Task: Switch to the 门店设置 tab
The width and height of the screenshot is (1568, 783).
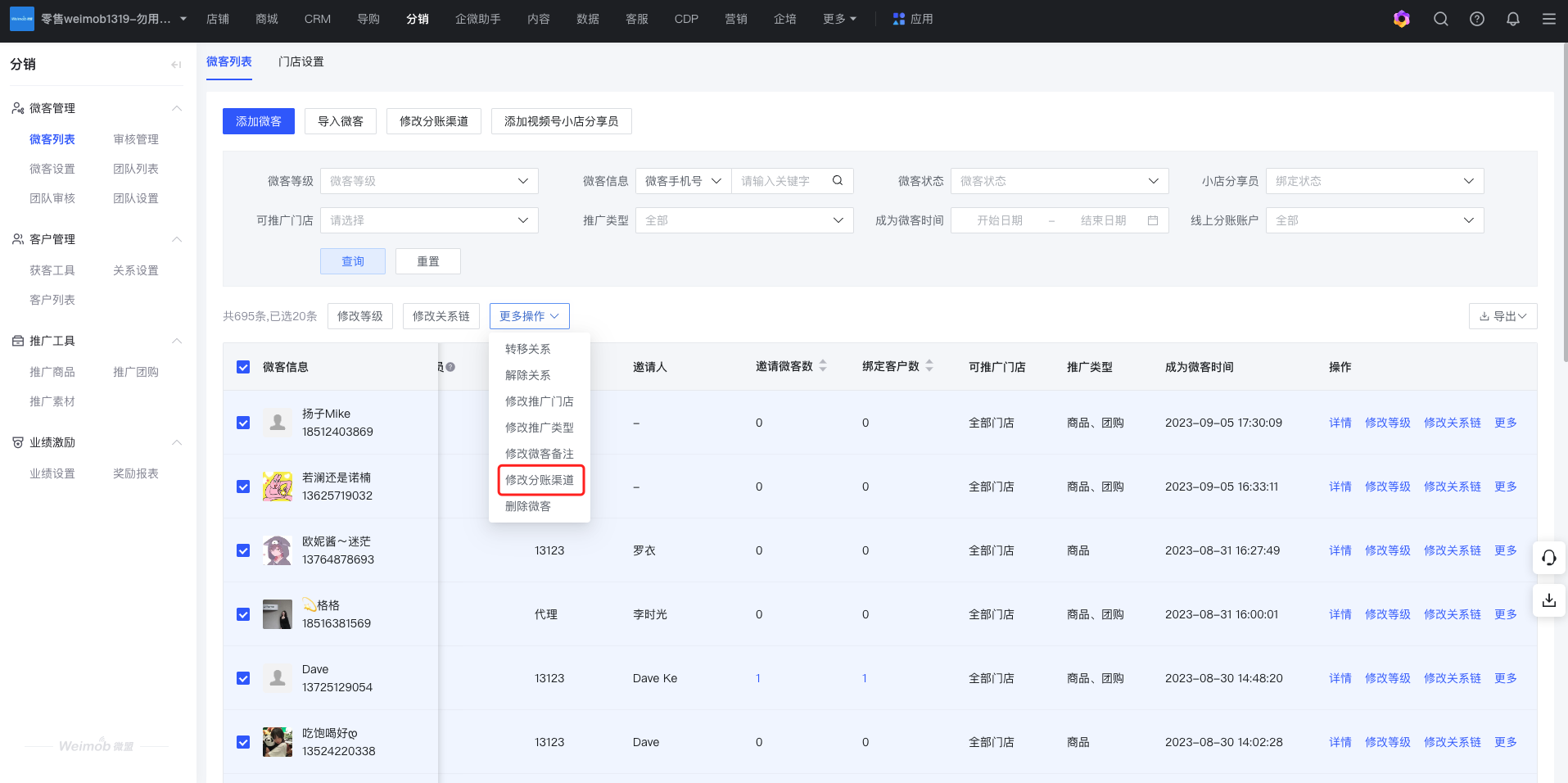Action: (x=301, y=61)
